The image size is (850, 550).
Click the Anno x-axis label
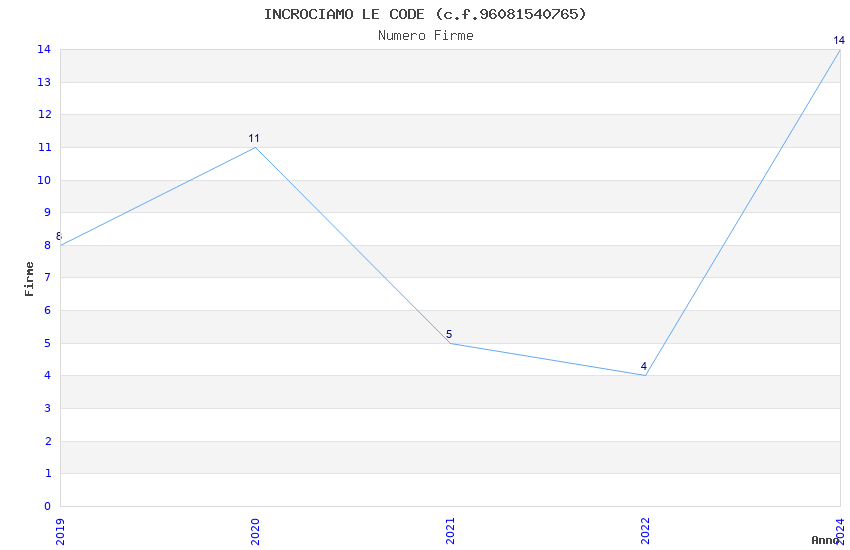click(x=825, y=539)
